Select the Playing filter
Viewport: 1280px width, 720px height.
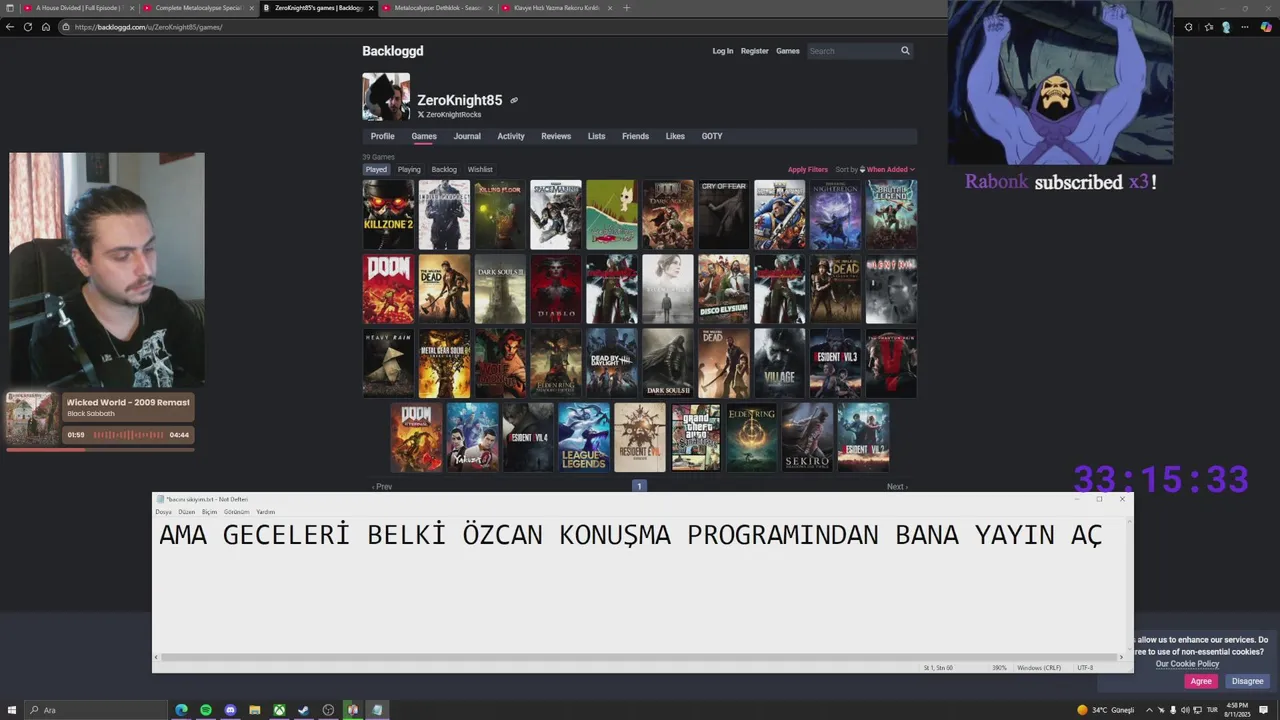point(409,169)
